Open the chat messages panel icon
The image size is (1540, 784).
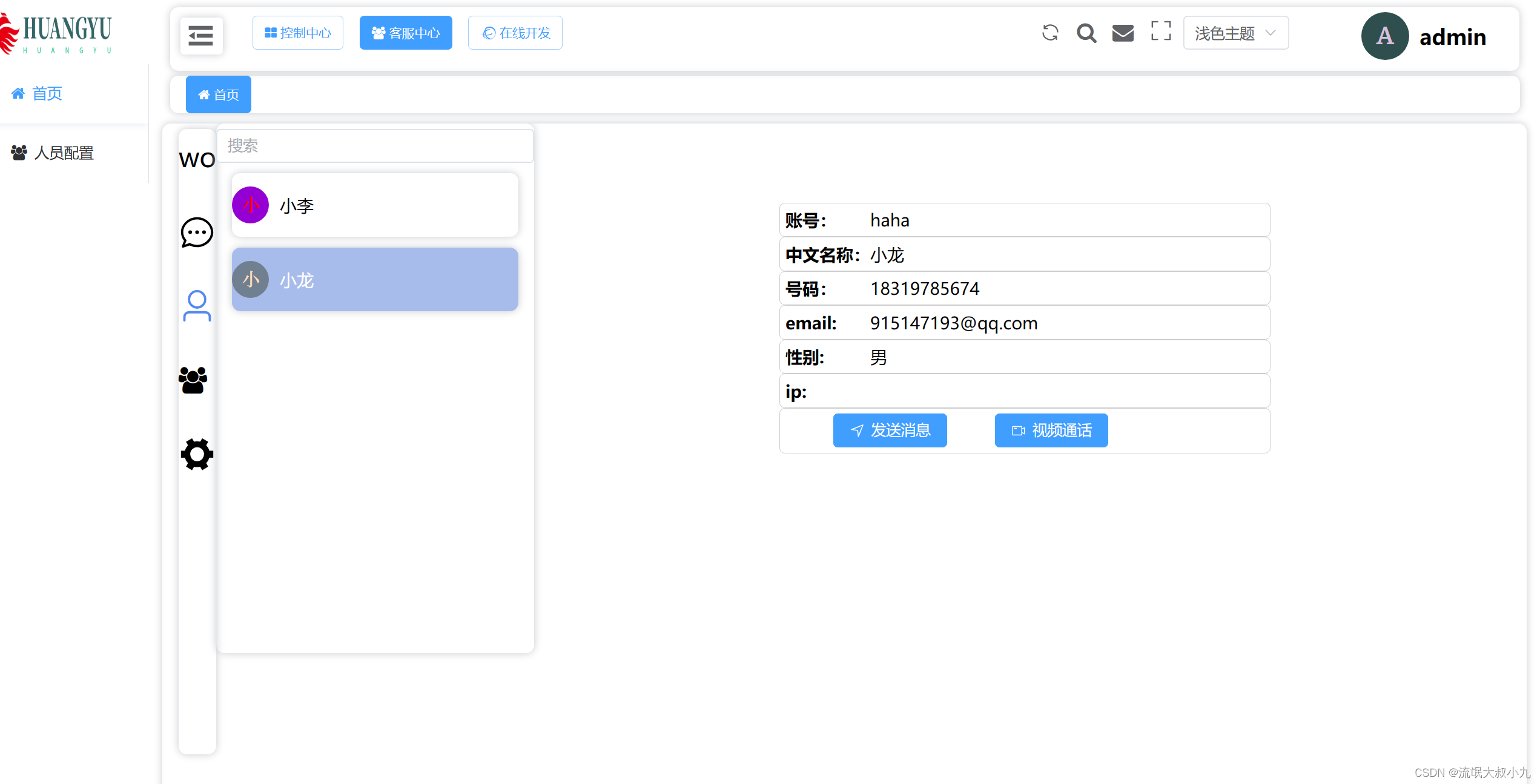tap(196, 232)
